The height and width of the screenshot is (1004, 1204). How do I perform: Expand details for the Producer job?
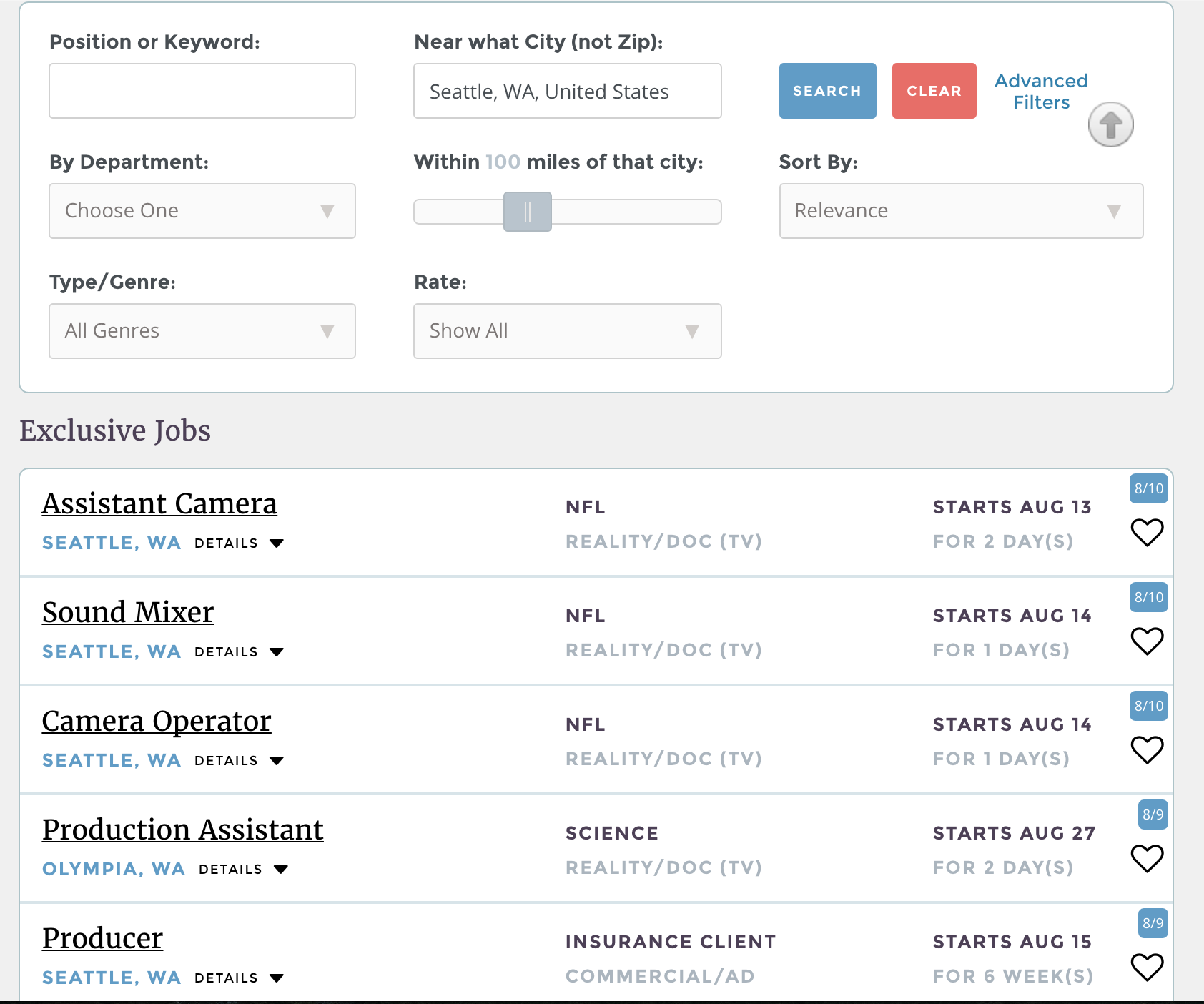239,978
